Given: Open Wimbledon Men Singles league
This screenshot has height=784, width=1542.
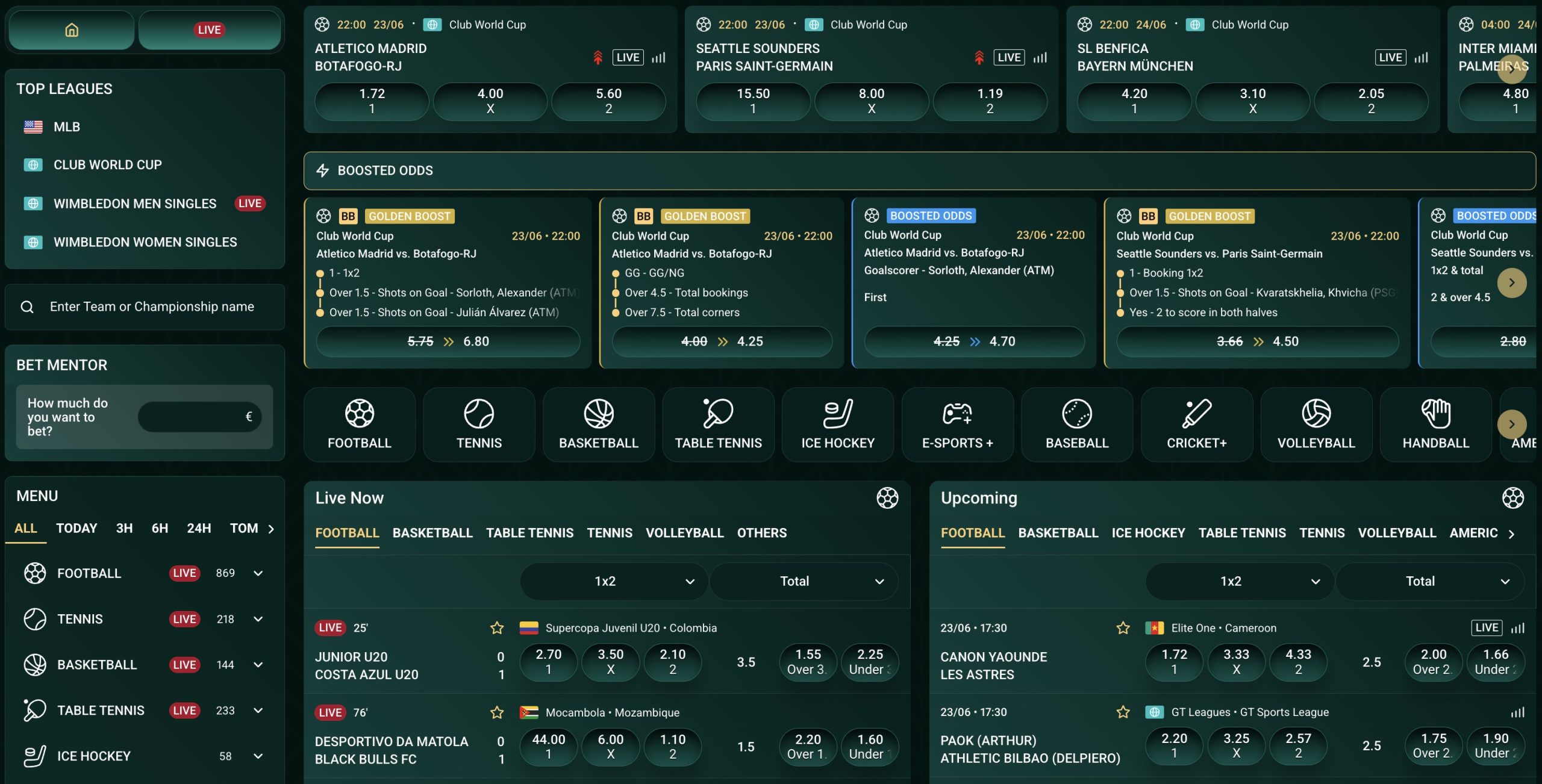Looking at the screenshot, I should (135, 204).
